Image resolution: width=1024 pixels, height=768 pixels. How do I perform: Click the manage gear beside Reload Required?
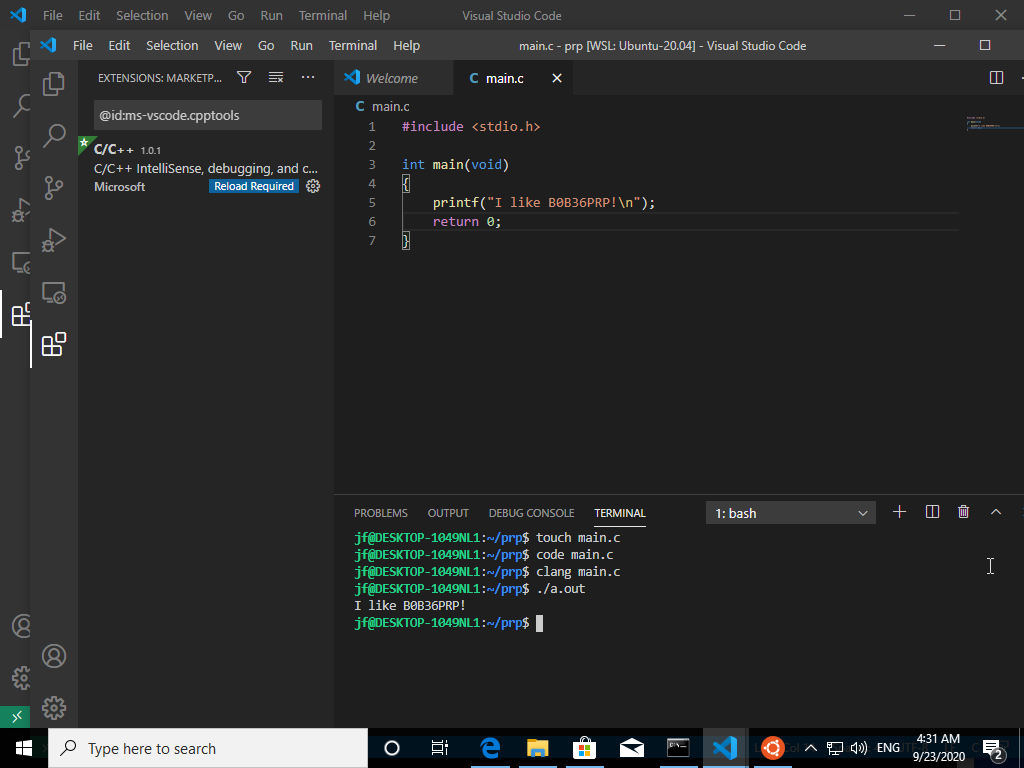click(313, 186)
